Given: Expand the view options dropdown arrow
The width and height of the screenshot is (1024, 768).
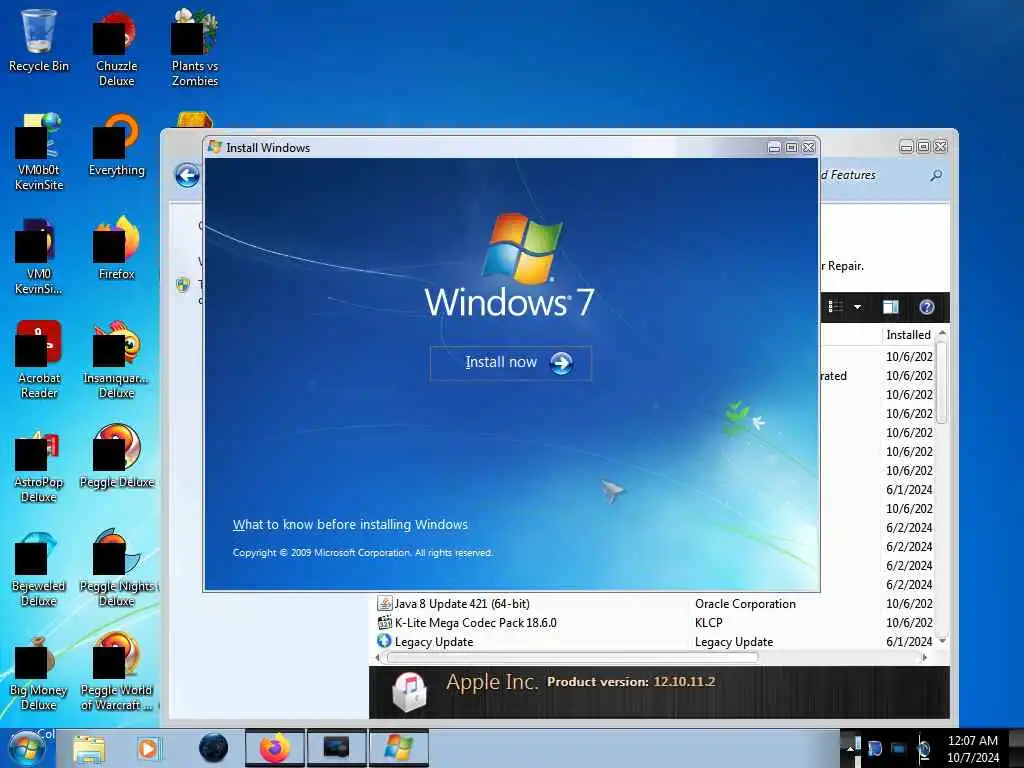Looking at the screenshot, I should (x=857, y=307).
